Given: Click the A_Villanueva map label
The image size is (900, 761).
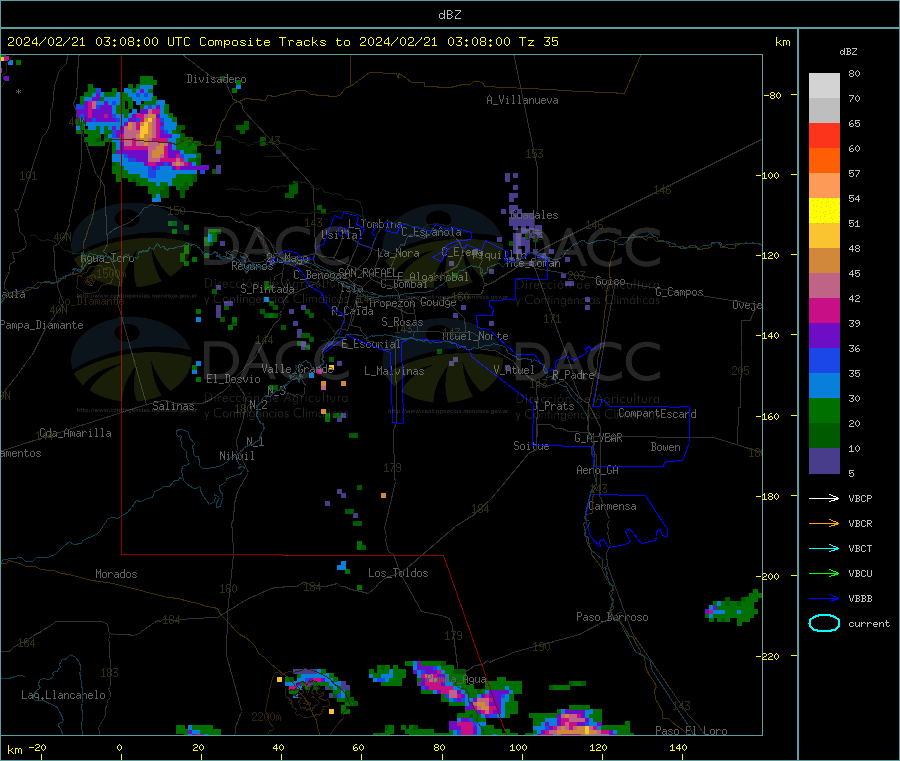Looking at the screenshot, I should click(522, 100).
